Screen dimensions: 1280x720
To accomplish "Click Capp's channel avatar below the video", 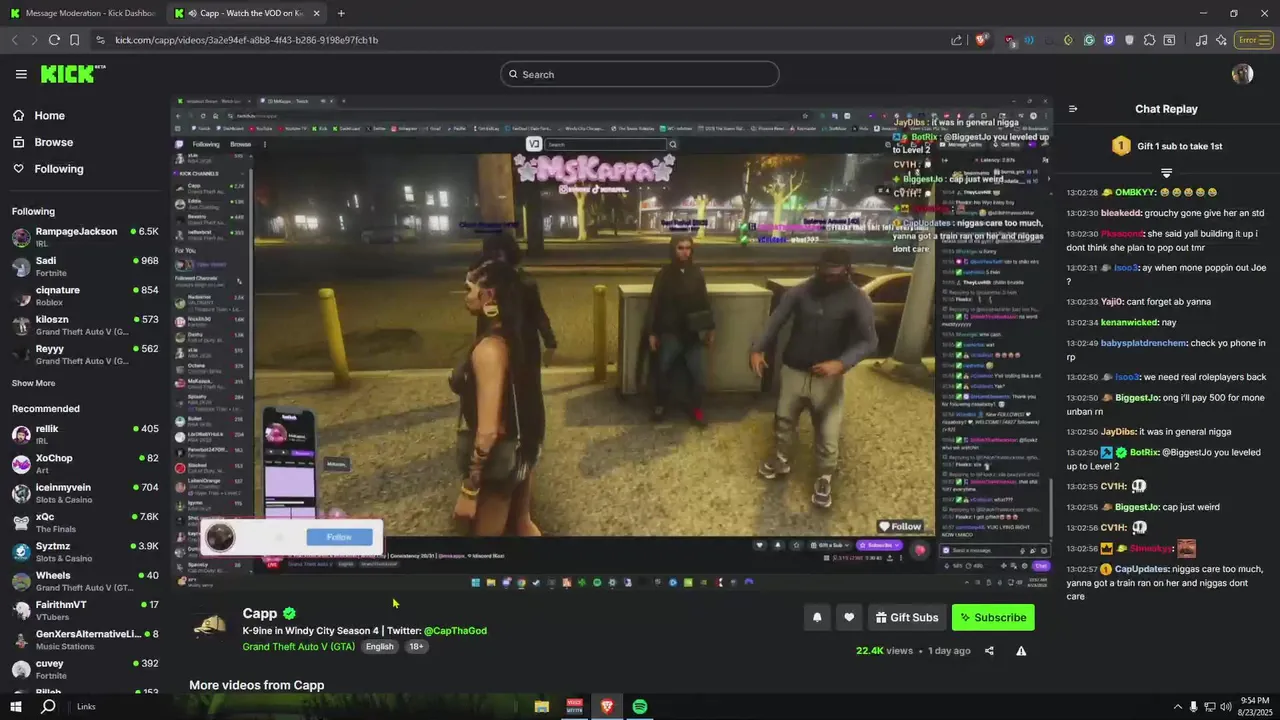I will click(x=209, y=624).
